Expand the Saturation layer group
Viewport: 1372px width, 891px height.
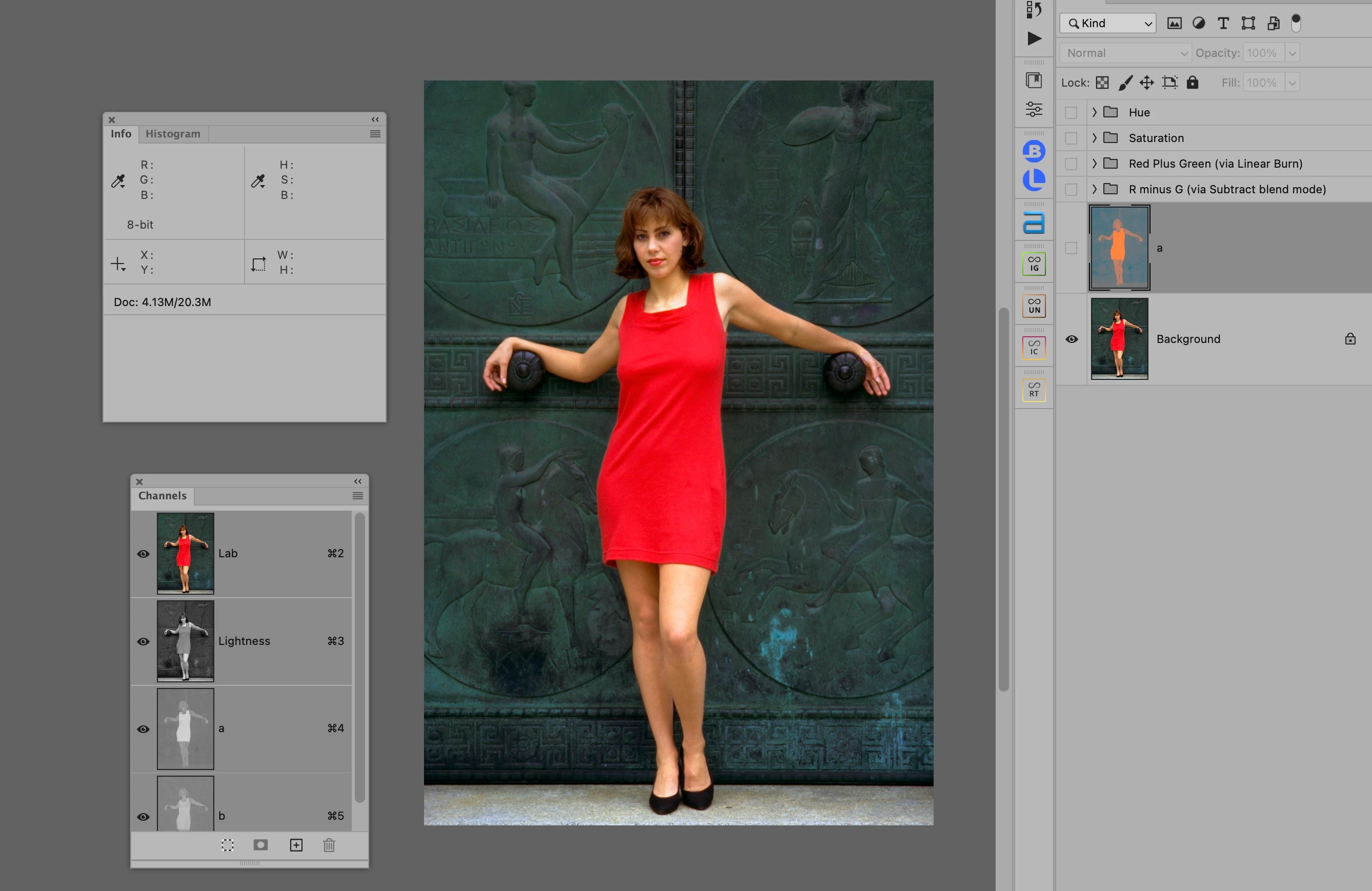(1094, 138)
